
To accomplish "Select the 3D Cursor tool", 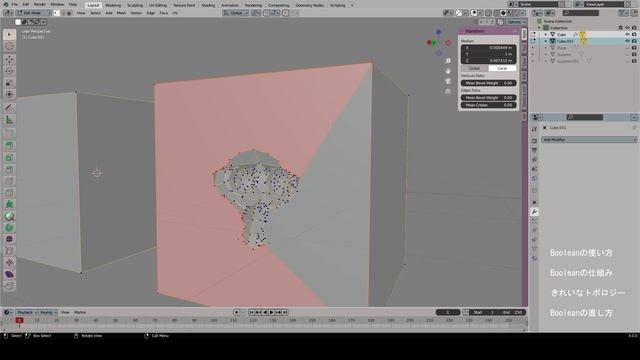I will 9,47.
